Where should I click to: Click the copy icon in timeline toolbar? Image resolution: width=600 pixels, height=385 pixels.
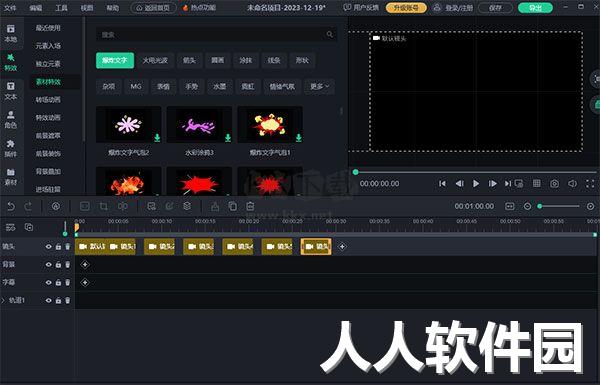coord(232,206)
